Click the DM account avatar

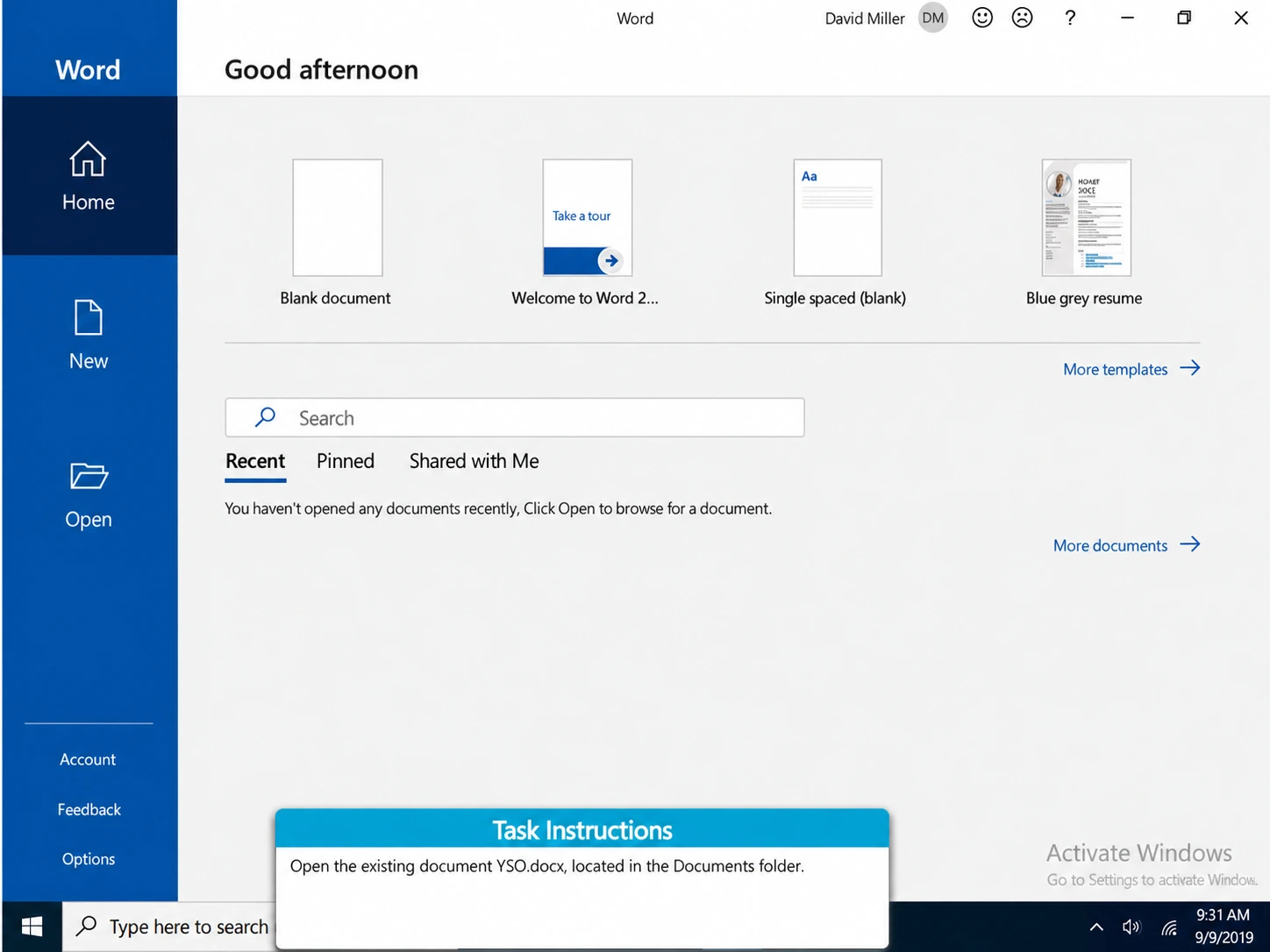933,18
